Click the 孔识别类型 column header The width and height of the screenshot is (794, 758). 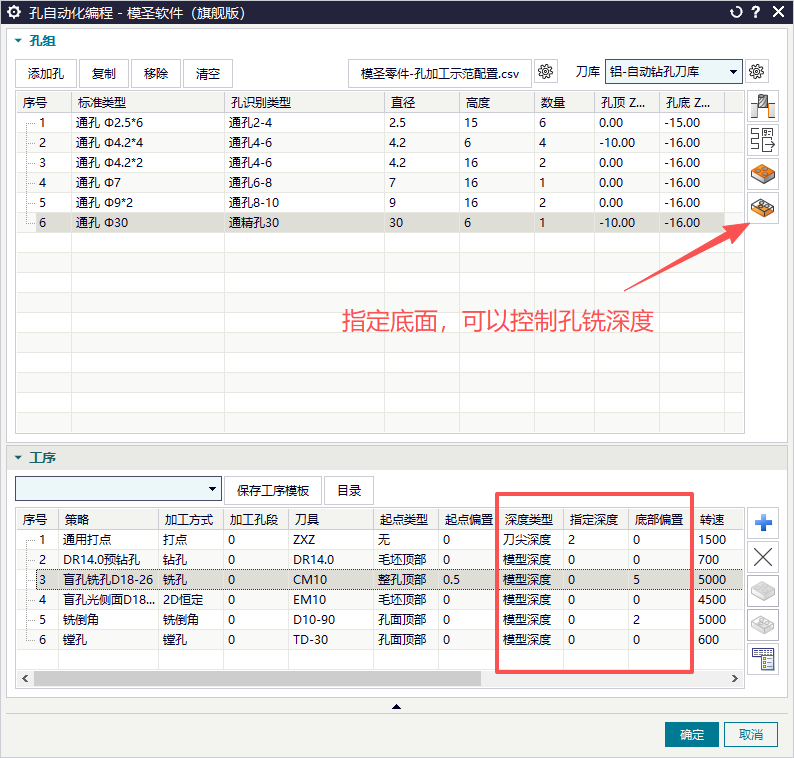click(x=304, y=103)
